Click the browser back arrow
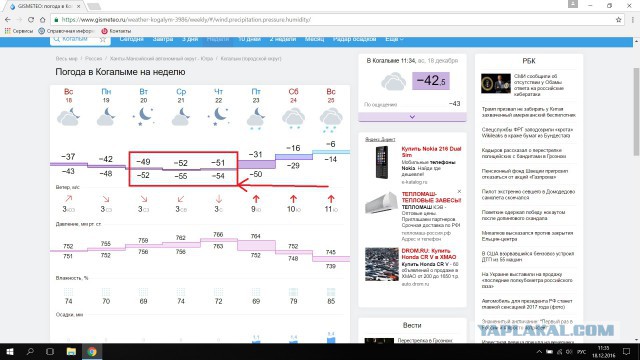This screenshot has height=360, width=640. [7, 20]
